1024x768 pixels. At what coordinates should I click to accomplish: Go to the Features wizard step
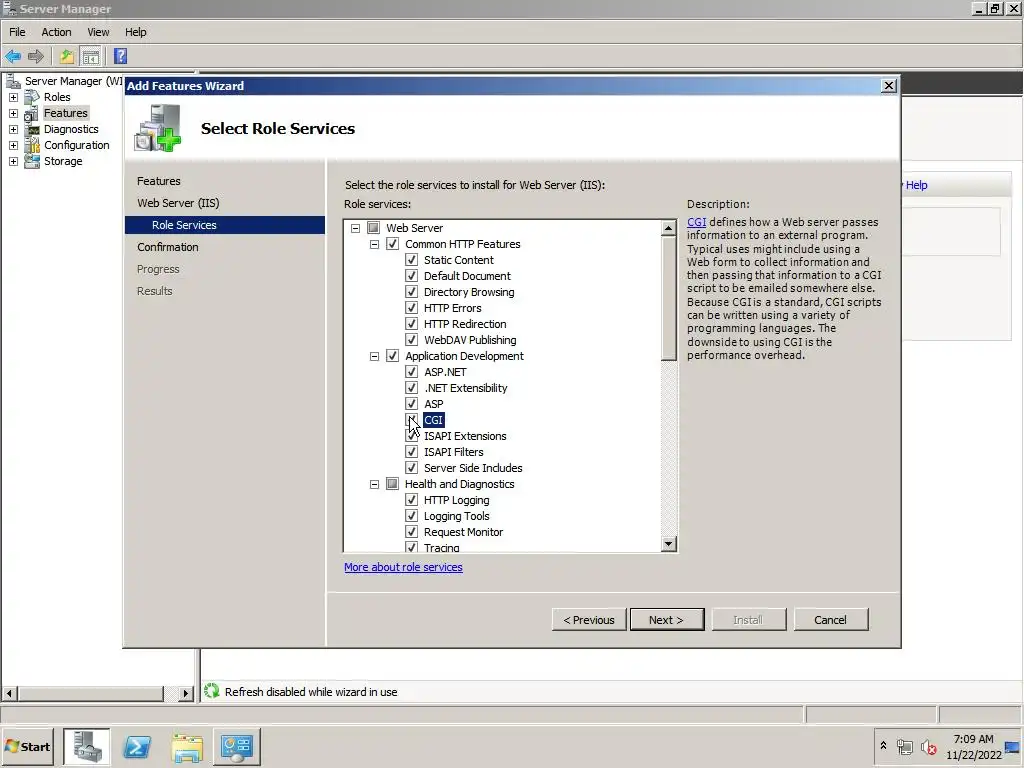pyautogui.click(x=159, y=181)
